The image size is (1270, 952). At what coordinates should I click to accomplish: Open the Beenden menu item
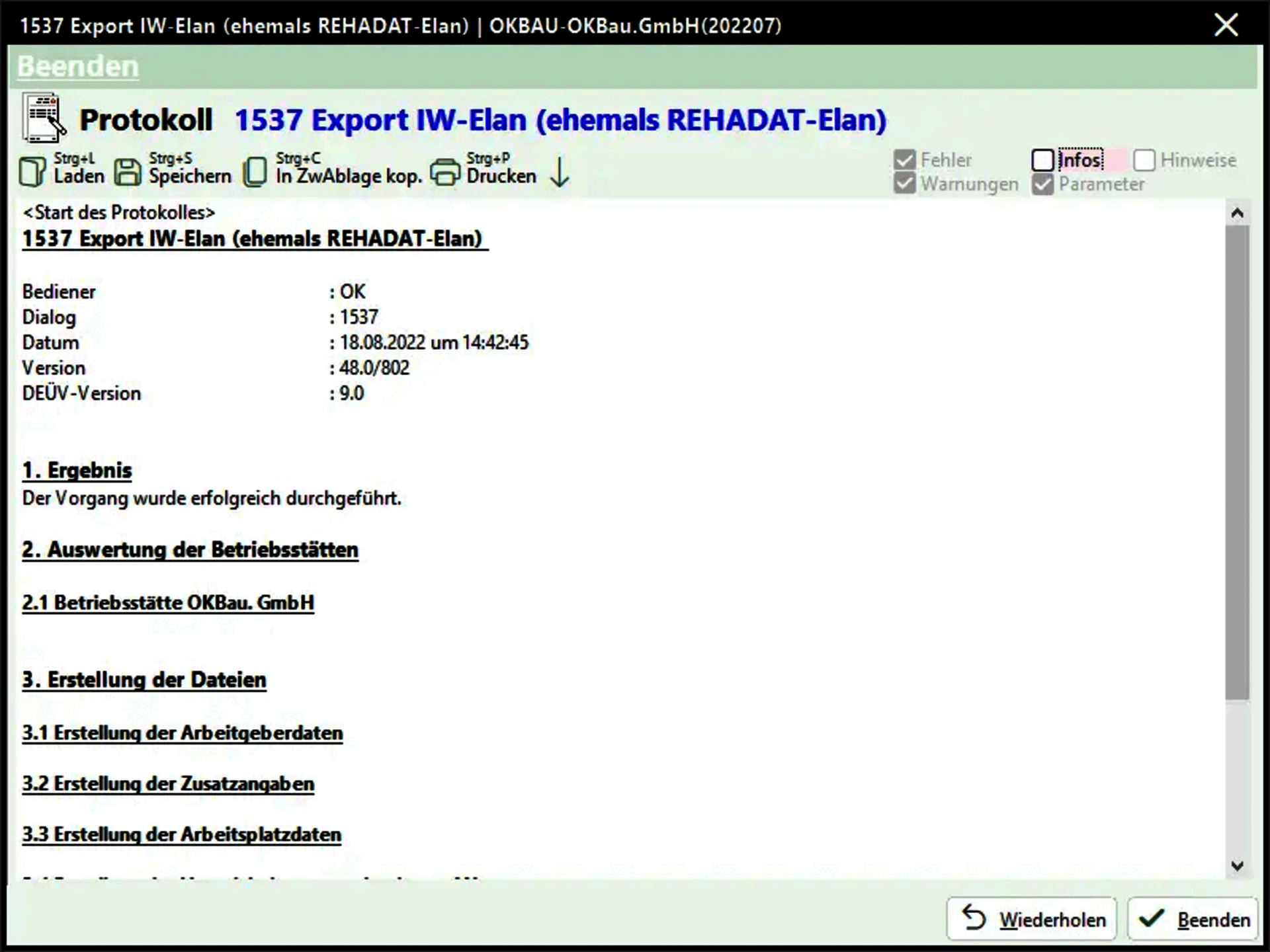tap(78, 66)
